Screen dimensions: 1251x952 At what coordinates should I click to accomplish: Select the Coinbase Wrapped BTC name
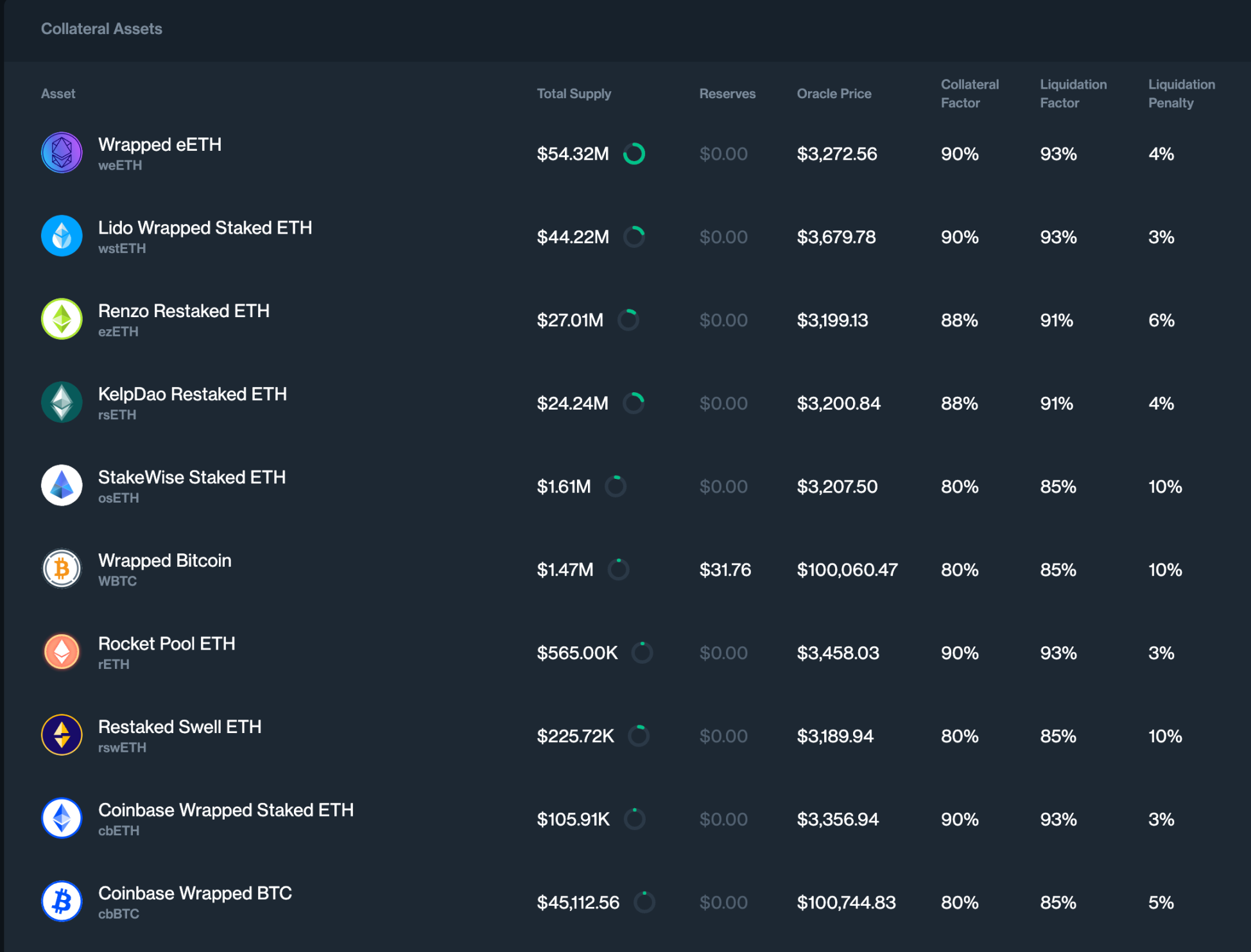tap(195, 893)
